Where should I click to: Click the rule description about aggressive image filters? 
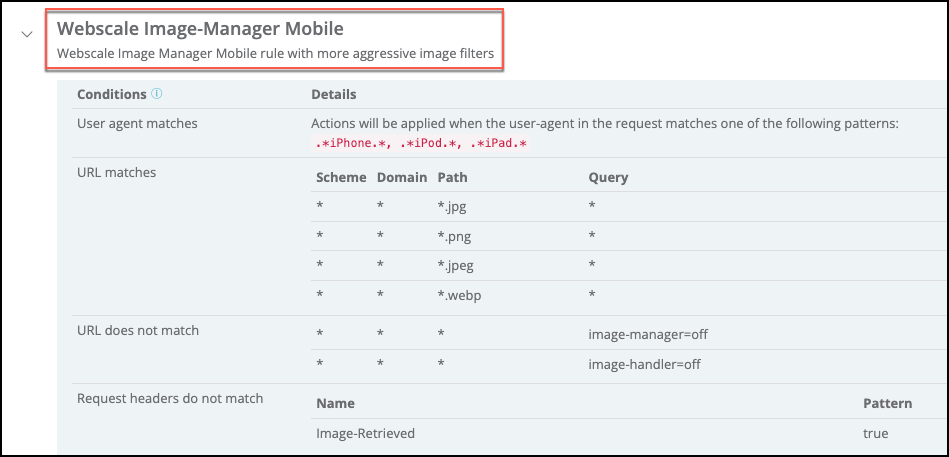pos(275,54)
